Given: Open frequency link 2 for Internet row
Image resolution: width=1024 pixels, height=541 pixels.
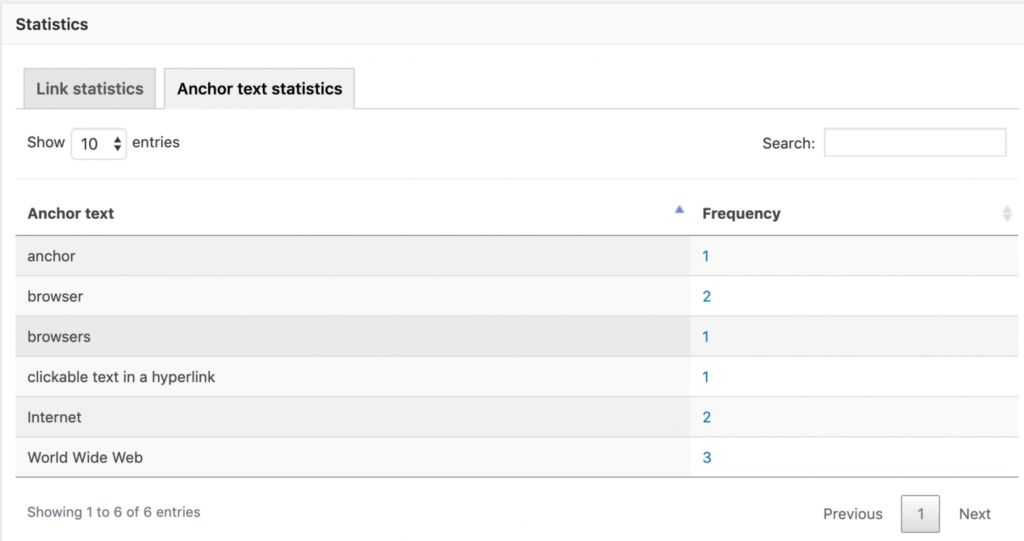Looking at the screenshot, I should pyautogui.click(x=707, y=418).
